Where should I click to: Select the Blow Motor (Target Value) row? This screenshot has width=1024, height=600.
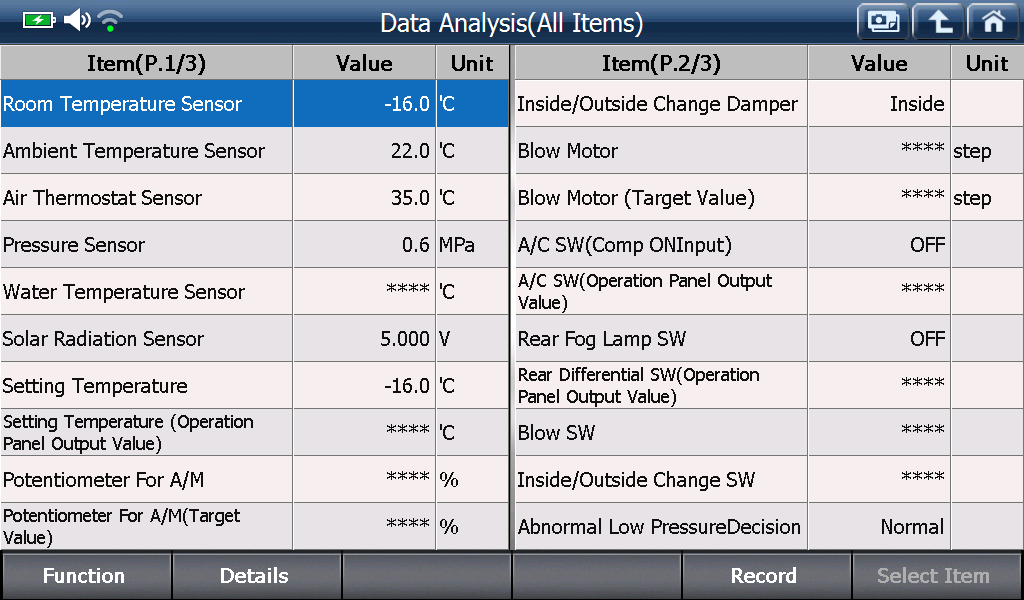point(769,198)
